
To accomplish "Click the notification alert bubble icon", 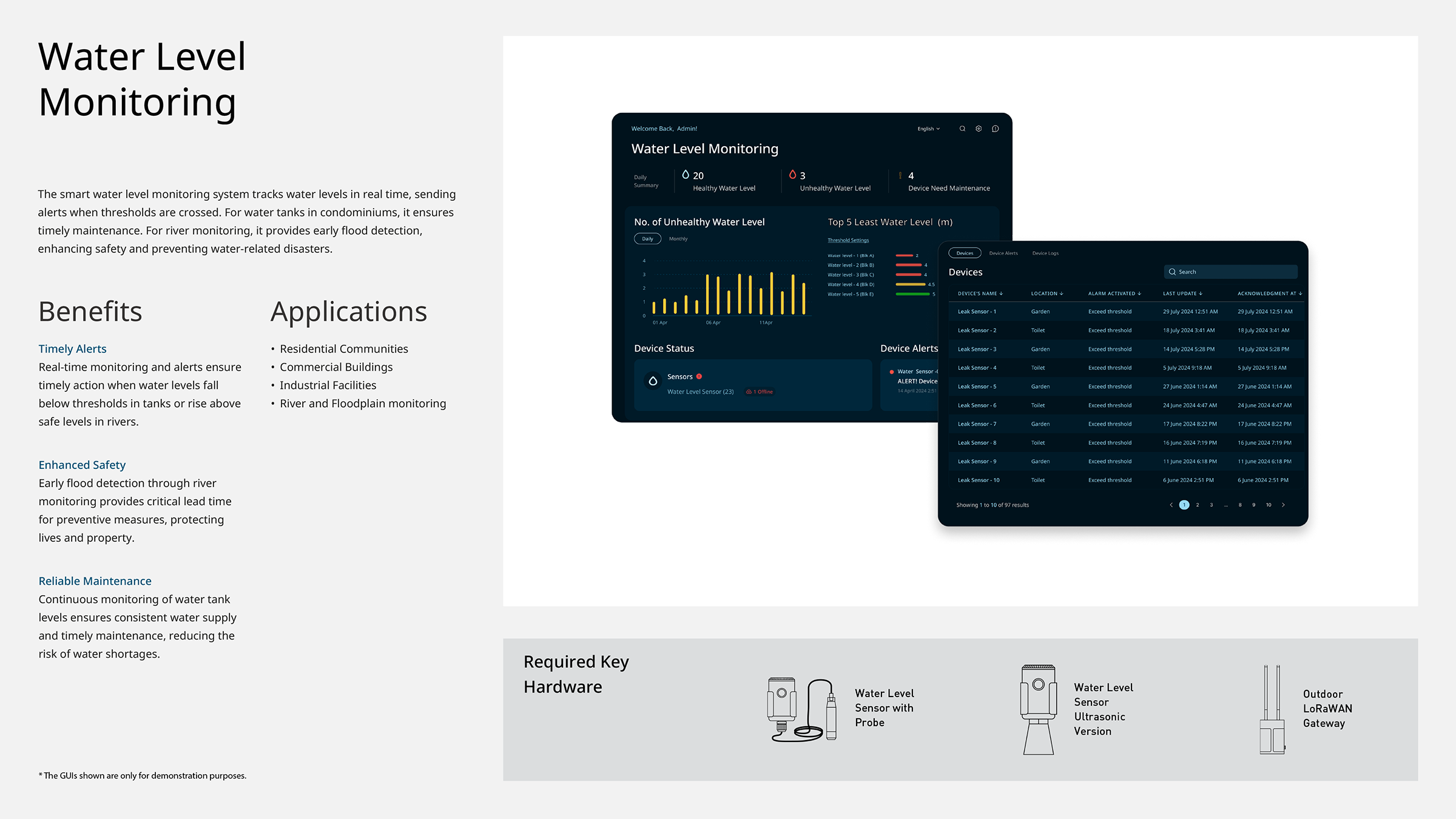I will point(996,129).
